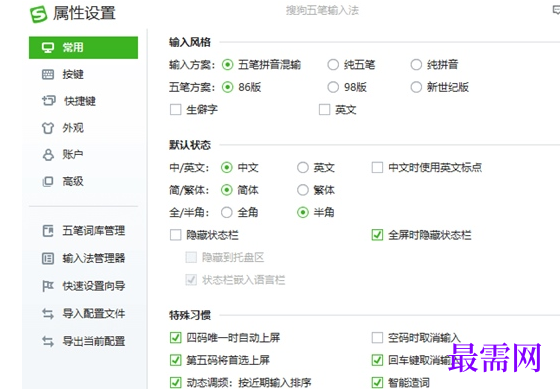Click the shirt icon beside 外观
Image resolution: width=560 pixels, height=389 pixels.
pos(48,128)
